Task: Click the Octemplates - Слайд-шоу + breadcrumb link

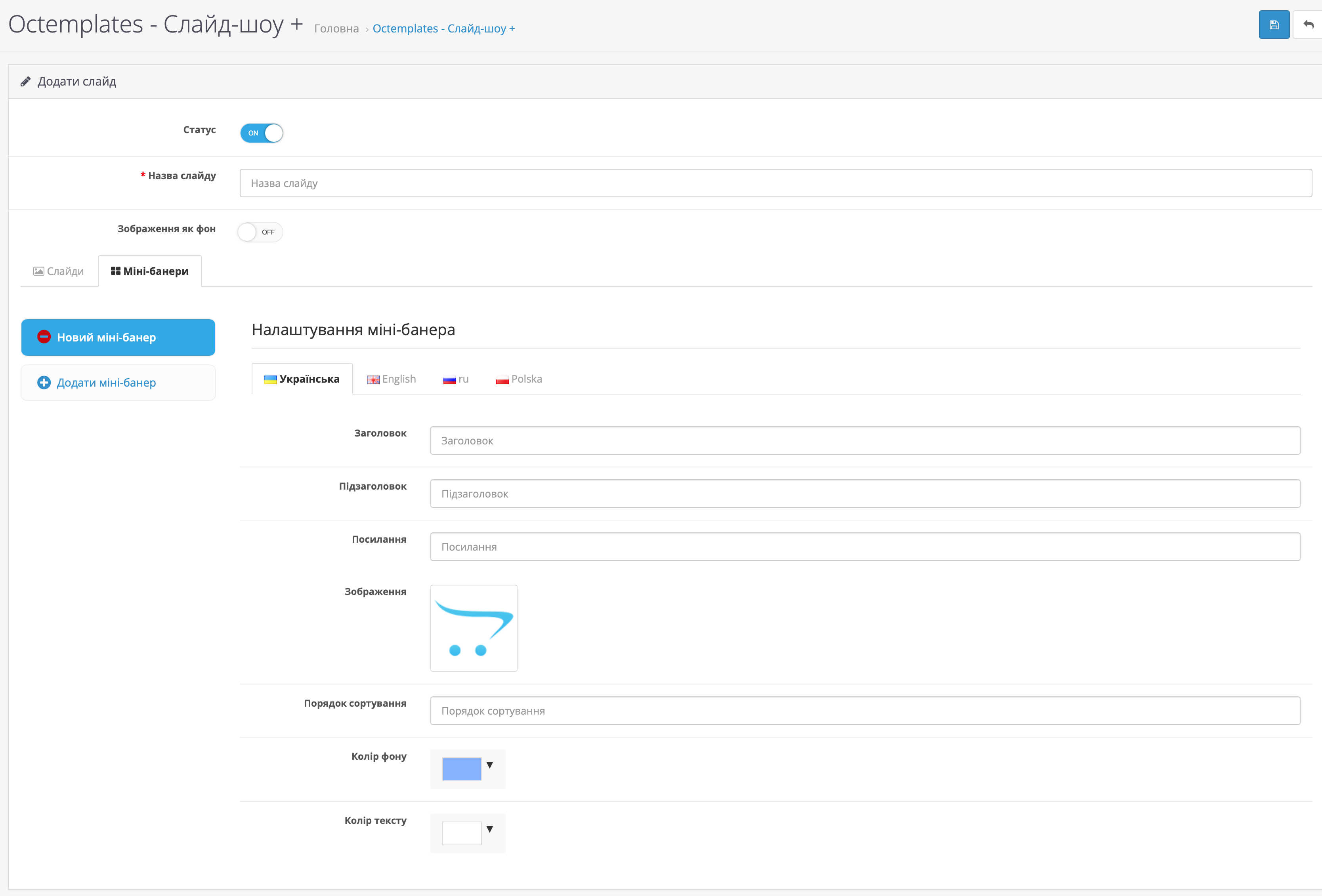Action: [443, 29]
